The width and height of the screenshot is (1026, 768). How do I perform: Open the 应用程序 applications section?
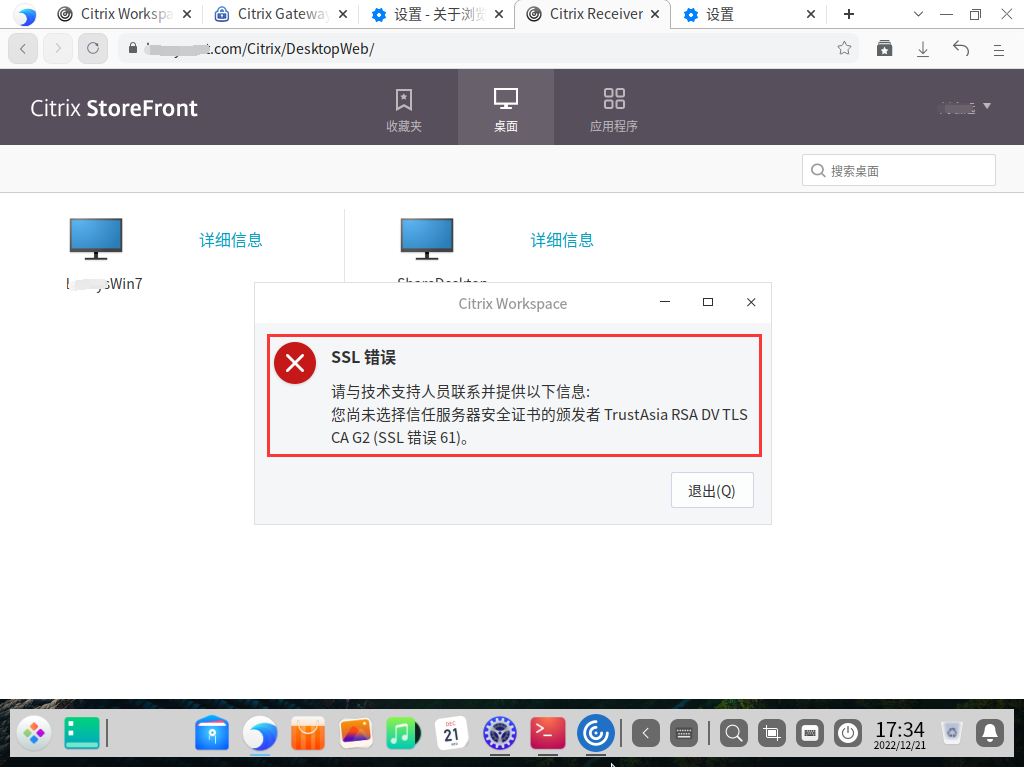[x=614, y=109]
